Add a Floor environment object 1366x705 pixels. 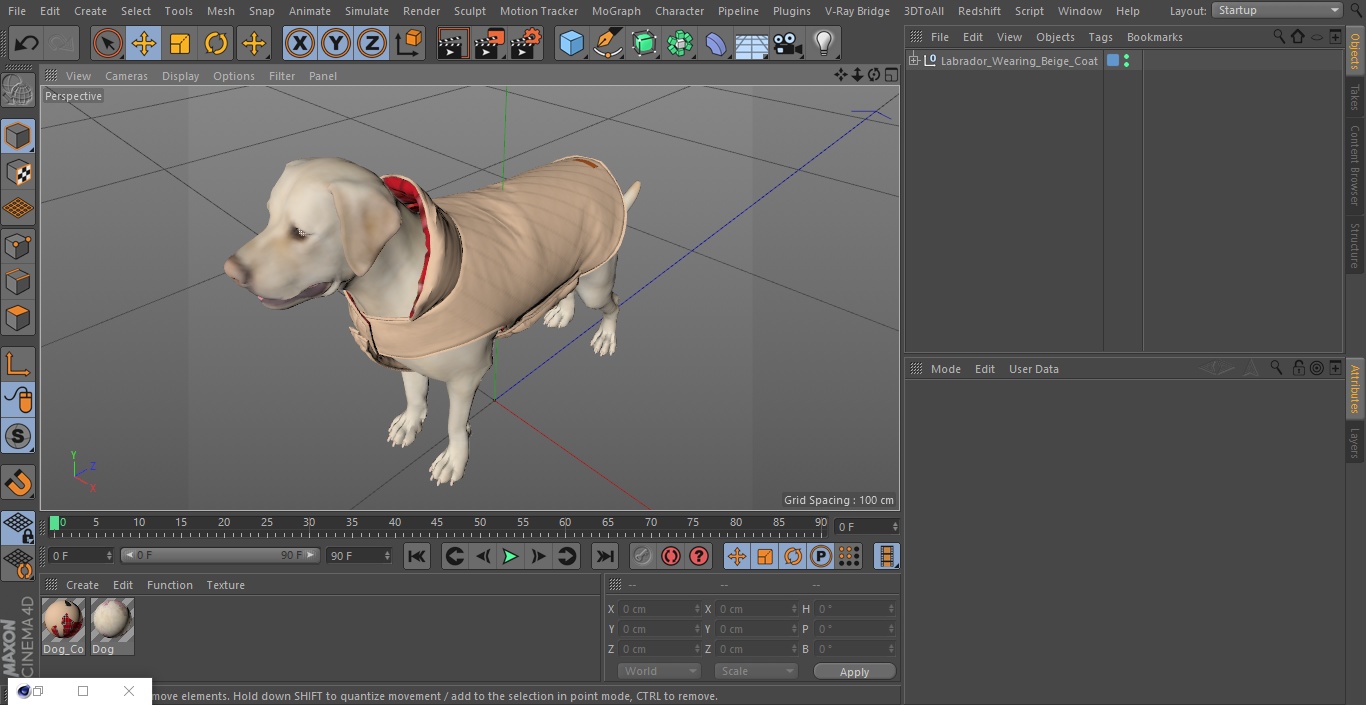coord(751,43)
